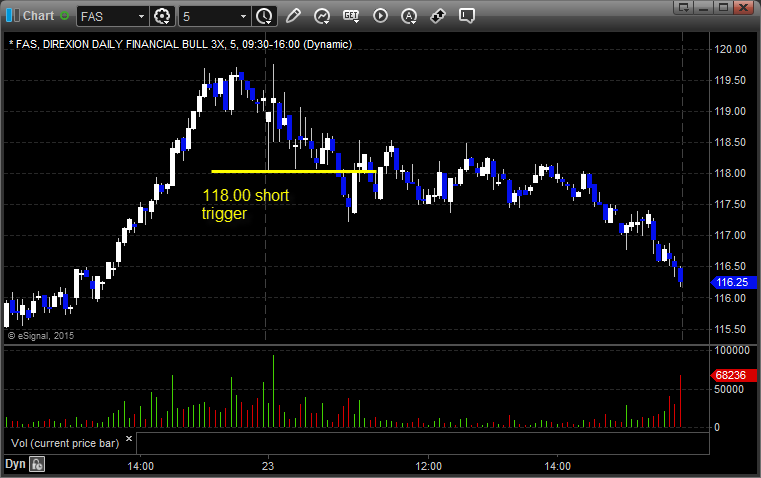The image size is (761, 478).
Task: Click the 23 date label on time axis
Action: pyautogui.click(x=268, y=466)
